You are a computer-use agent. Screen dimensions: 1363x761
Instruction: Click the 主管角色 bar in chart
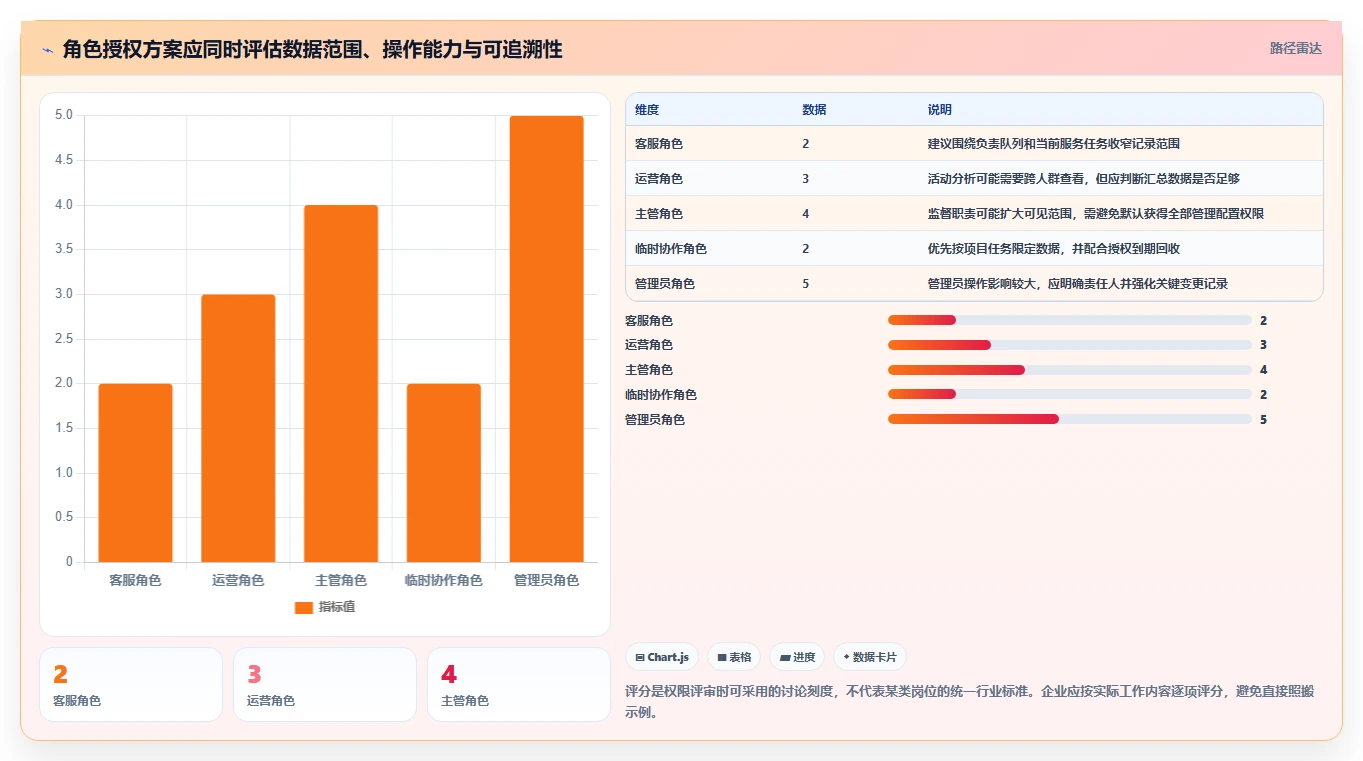(341, 384)
